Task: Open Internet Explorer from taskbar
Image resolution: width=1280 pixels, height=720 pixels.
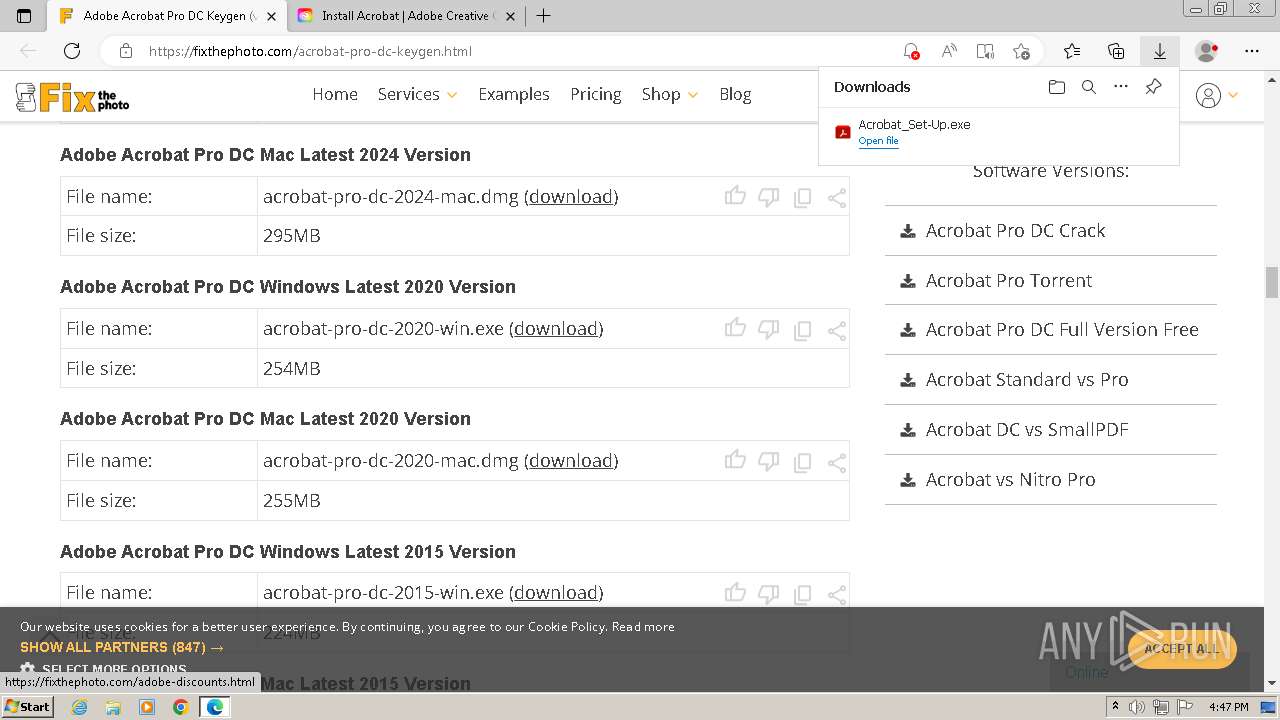Action: [80, 707]
